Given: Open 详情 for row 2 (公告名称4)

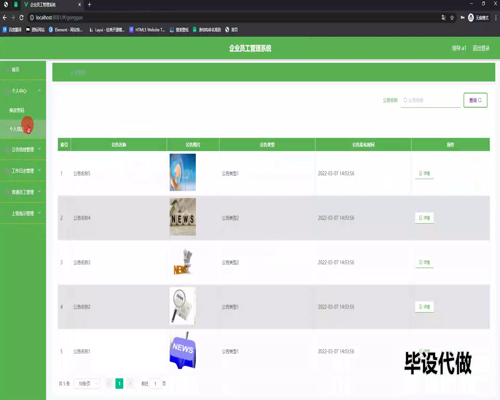Looking at the screenshot, I should point(424,218).
